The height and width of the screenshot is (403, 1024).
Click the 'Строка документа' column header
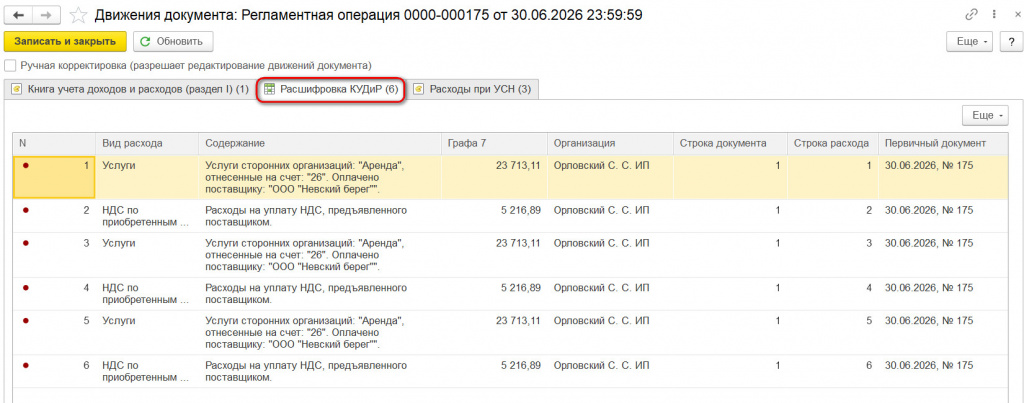[x=730, y=144]
